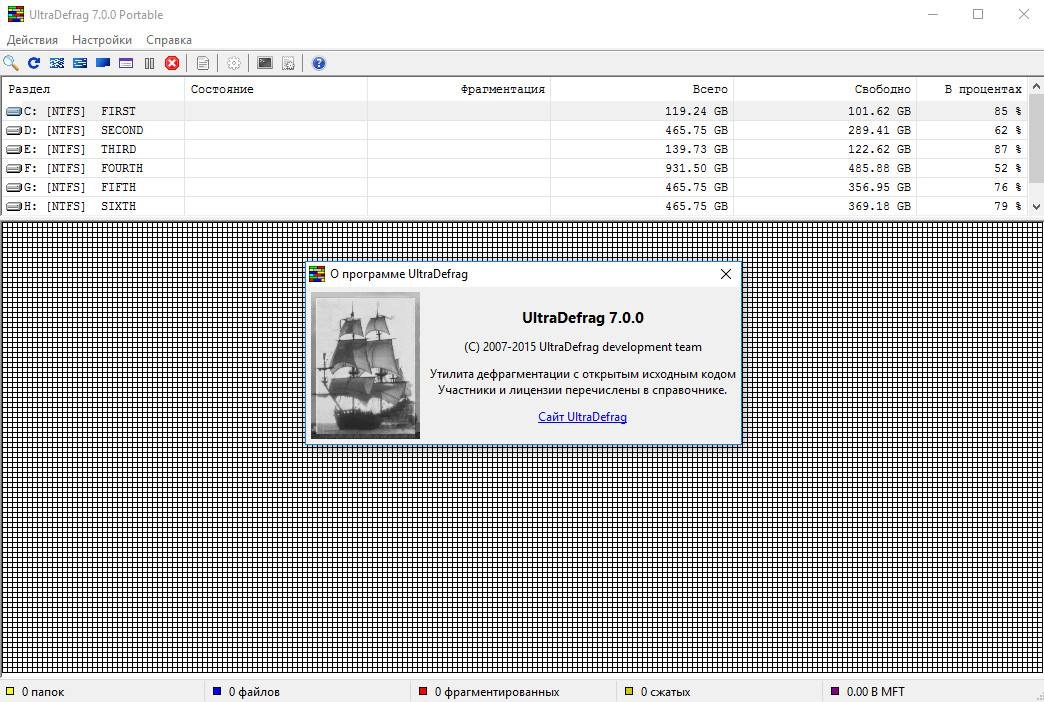1044x702 pixels.
Task: Click the 0 папок status entry
Action: click(43, 692)
